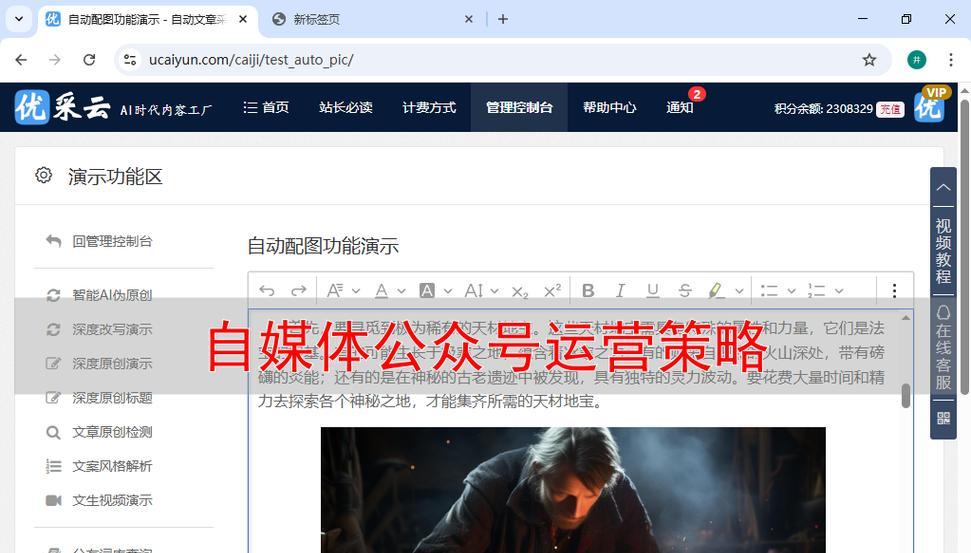Toggle strikethrough formatting
Screen dimensions: 971x553
685,290
